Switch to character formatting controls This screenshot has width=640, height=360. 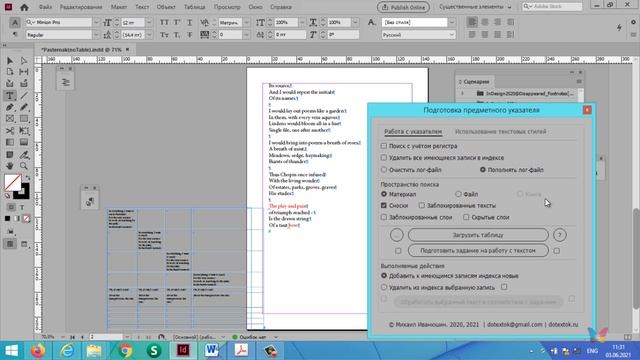[15, 22]
